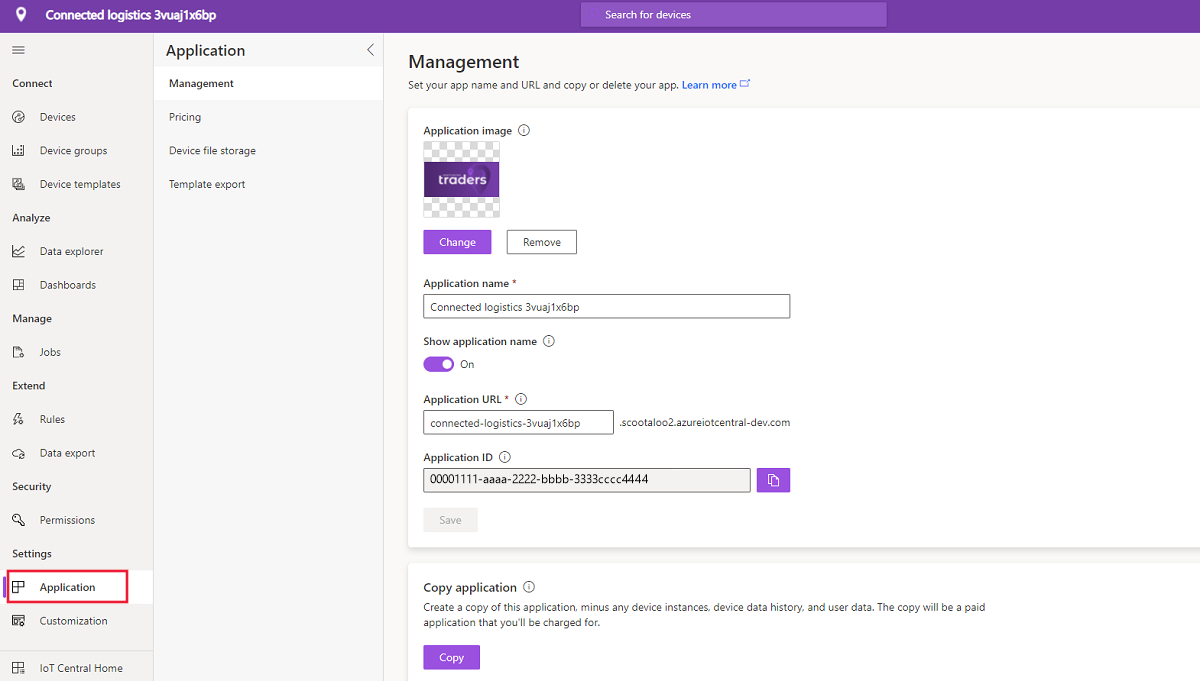Select Management in Application panel
Screen dimensions: 1200x681
pos(268,84)
